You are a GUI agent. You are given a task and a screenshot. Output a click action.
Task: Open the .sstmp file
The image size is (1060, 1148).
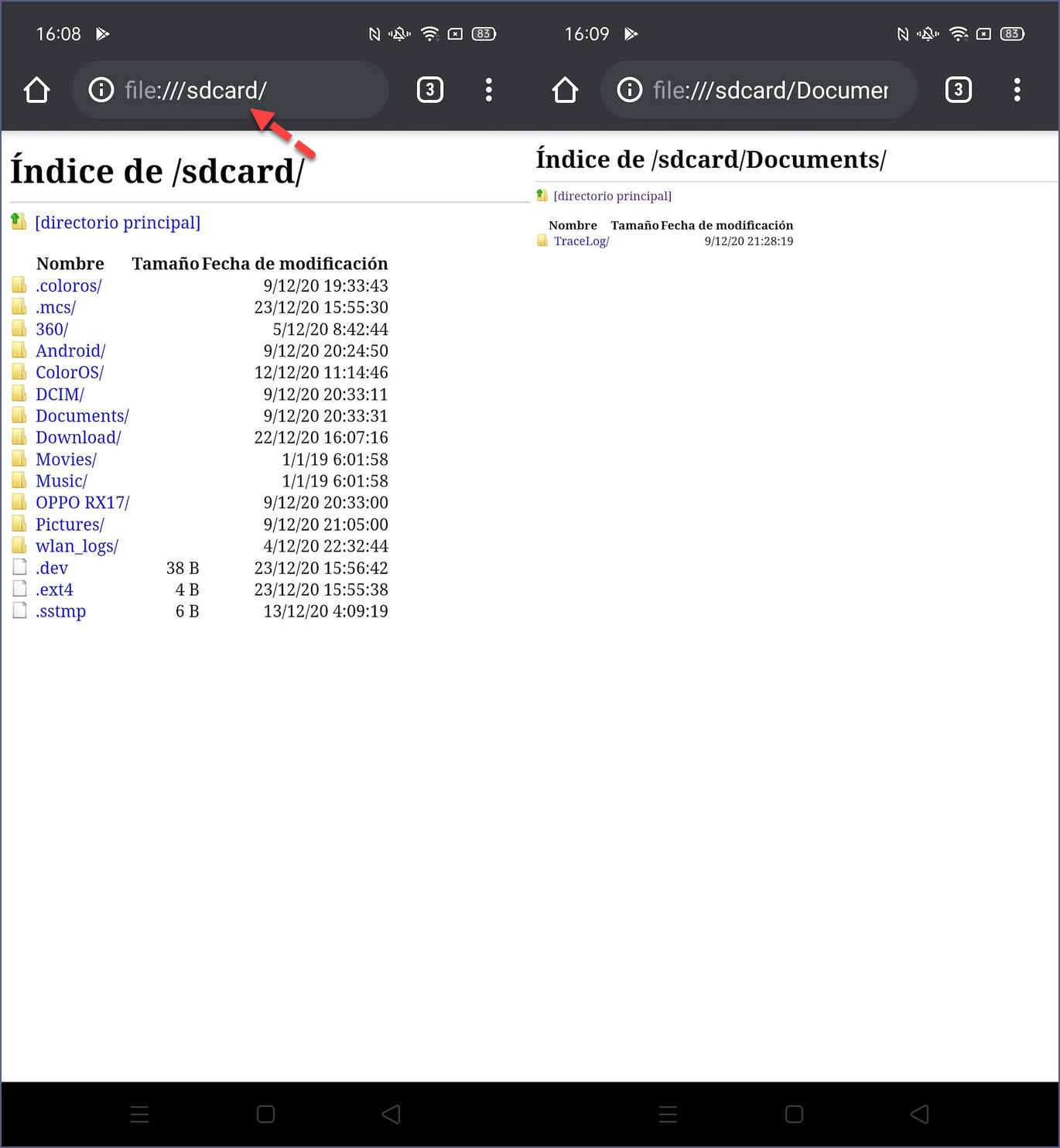[x=60, y=611]
